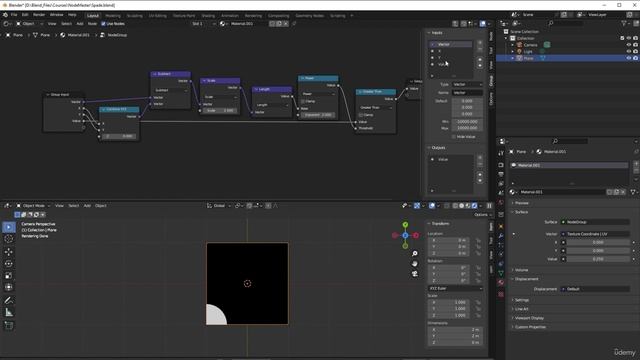
Task: Open the socket Type dropdown showing Vector
Action: tap(467, 84)
